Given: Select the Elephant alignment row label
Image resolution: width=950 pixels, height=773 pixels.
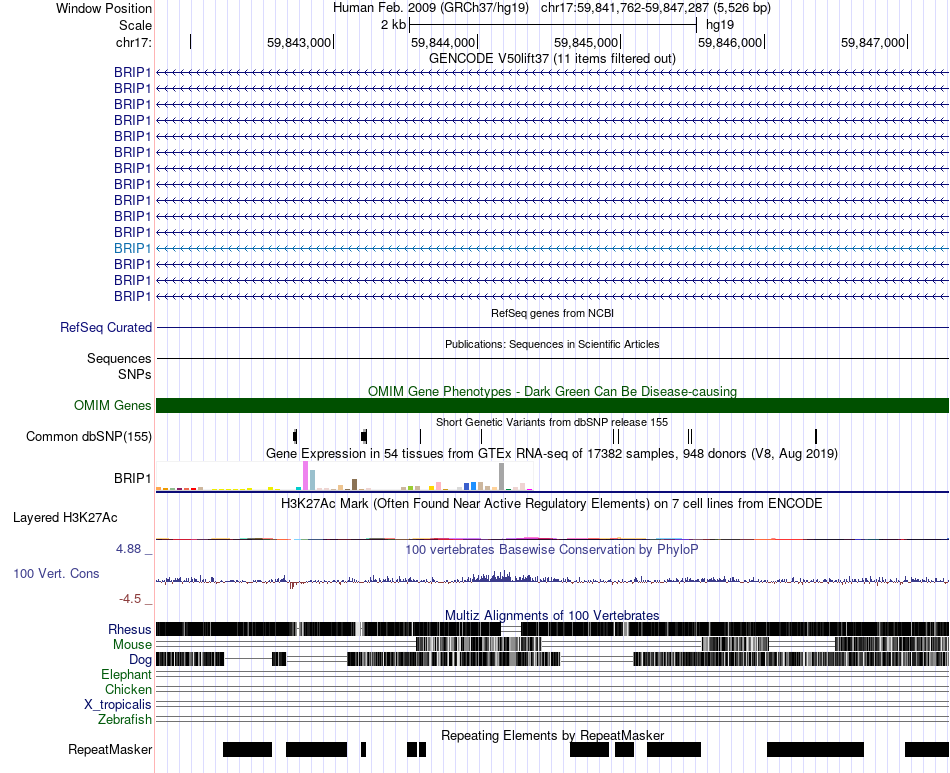Looking at the screenshot, I should (126, 675).
